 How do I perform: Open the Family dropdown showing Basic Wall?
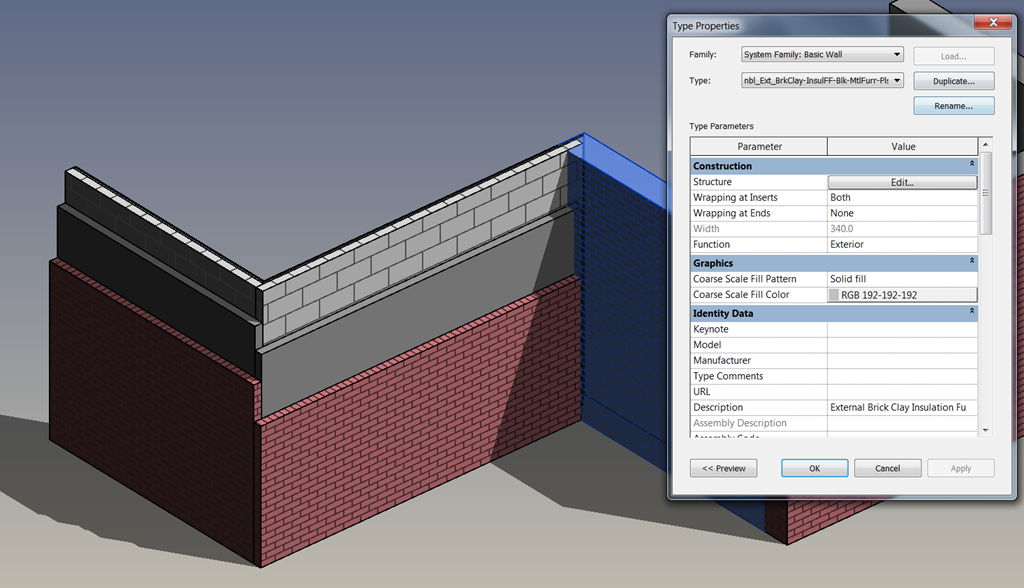pyautogui.click(x=822, y=54)
